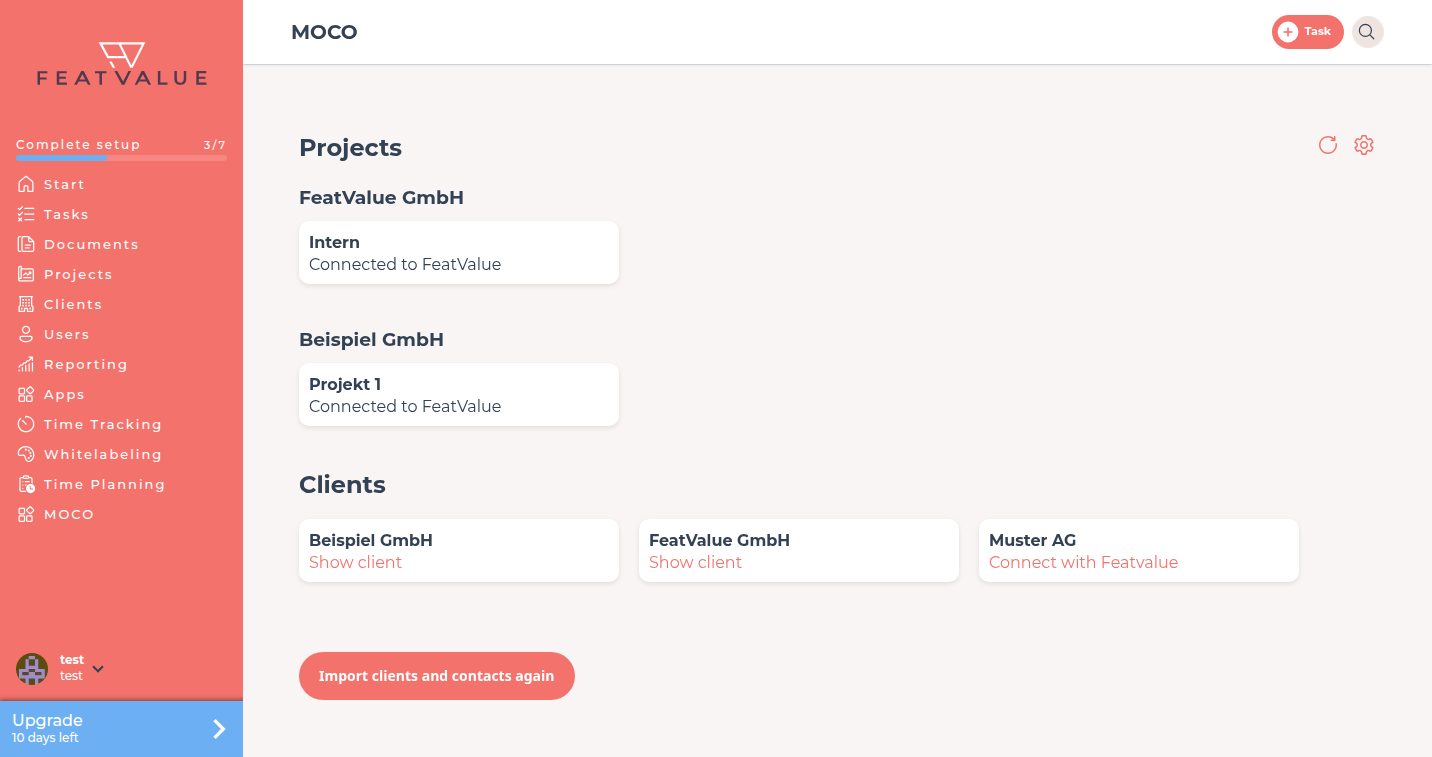Click the Whitelabeling palette icon

pos(26,454)
